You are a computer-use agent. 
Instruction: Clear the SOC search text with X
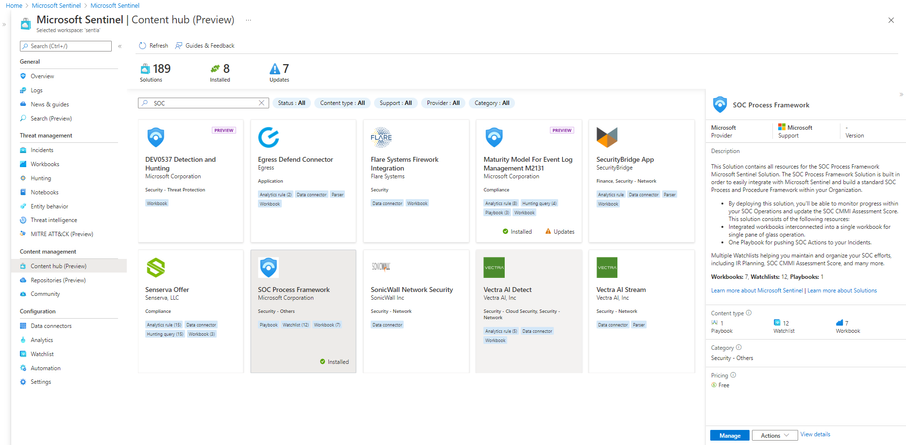261,103
